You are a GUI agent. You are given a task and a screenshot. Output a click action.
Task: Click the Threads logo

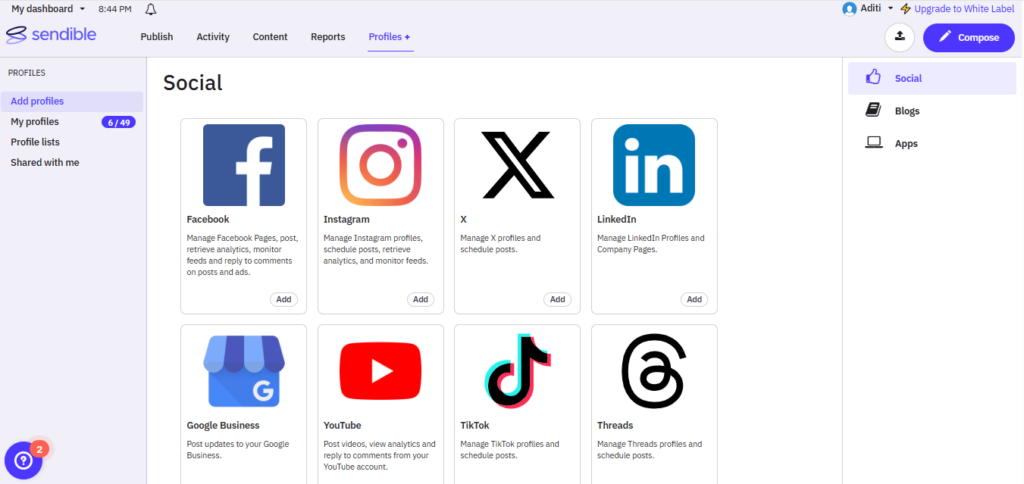(x=654, y=371)
